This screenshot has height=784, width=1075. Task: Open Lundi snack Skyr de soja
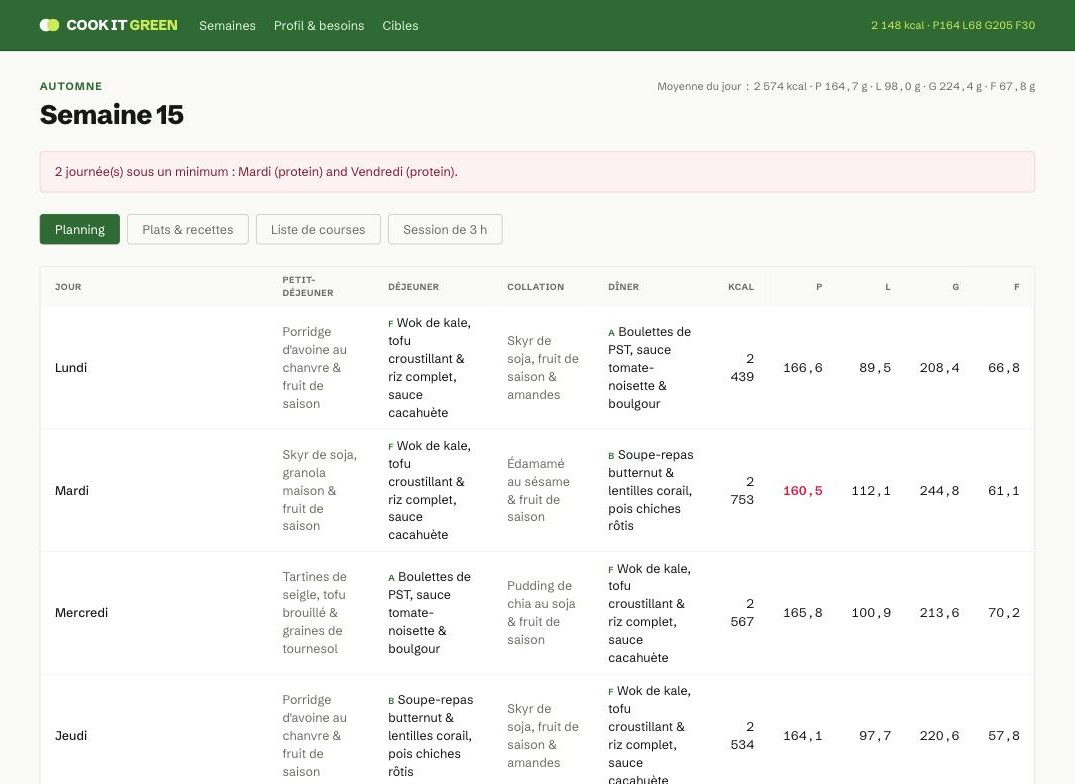tap(542, 367)
